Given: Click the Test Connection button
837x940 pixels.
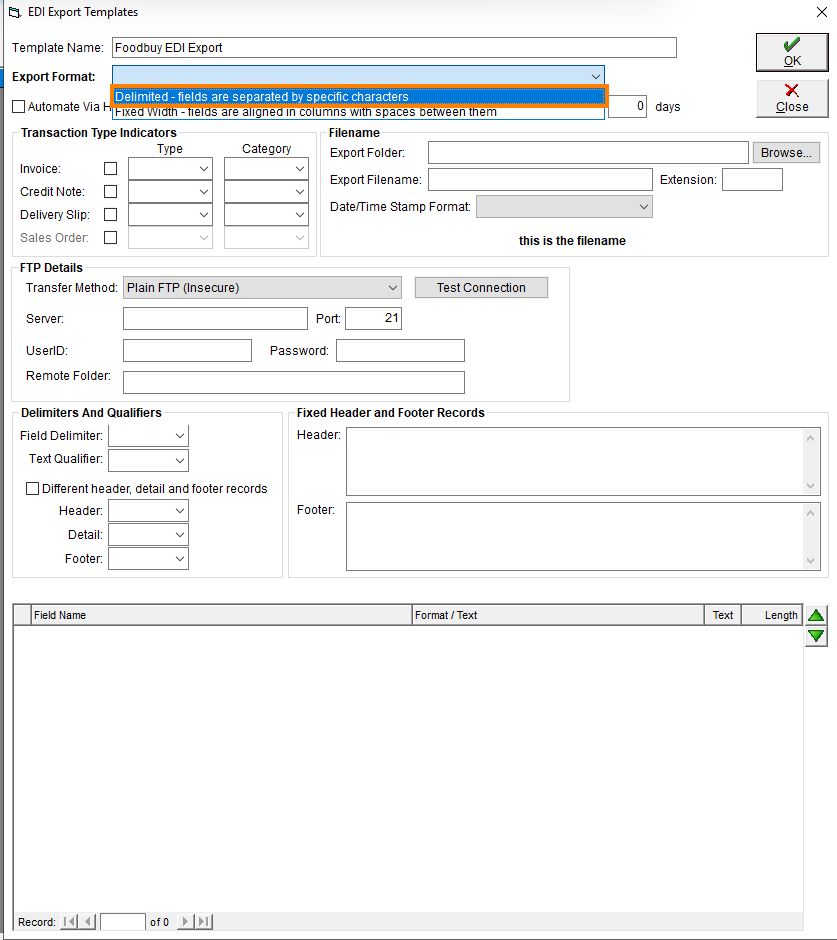Looking at the screenshot, I should (x=481, y=288).
